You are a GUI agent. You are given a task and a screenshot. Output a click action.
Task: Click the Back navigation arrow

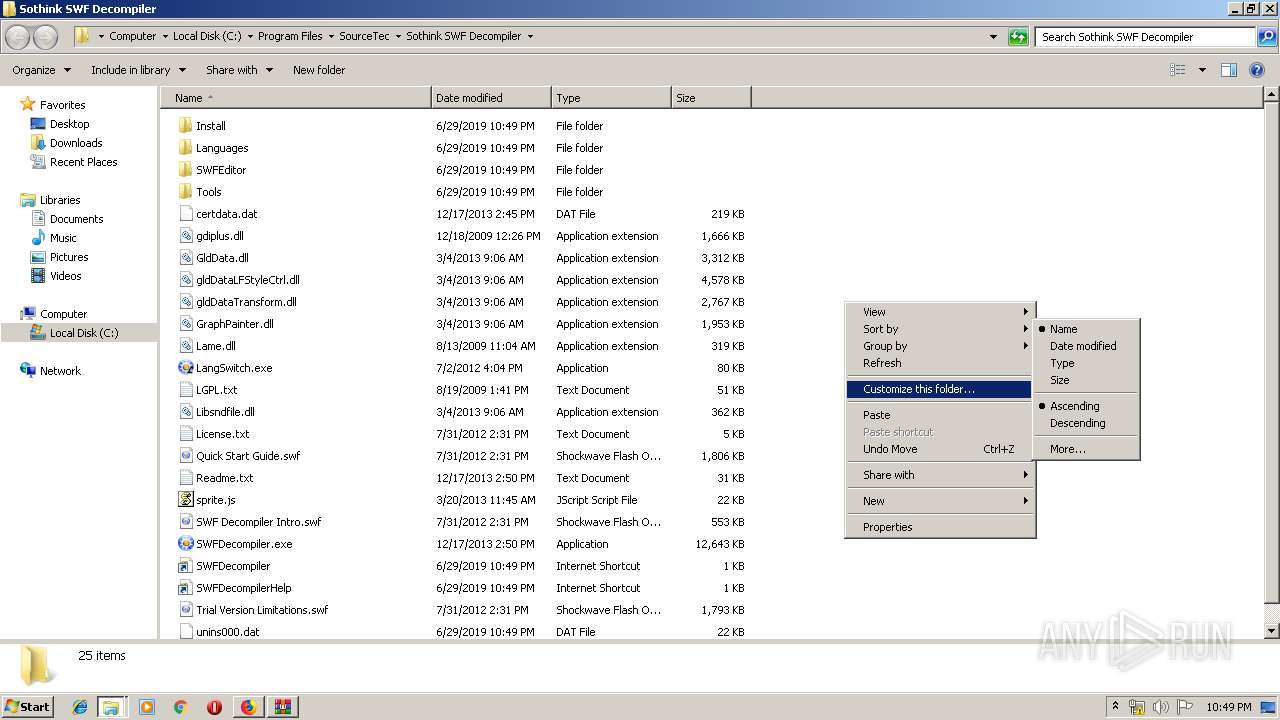(18, 37)
